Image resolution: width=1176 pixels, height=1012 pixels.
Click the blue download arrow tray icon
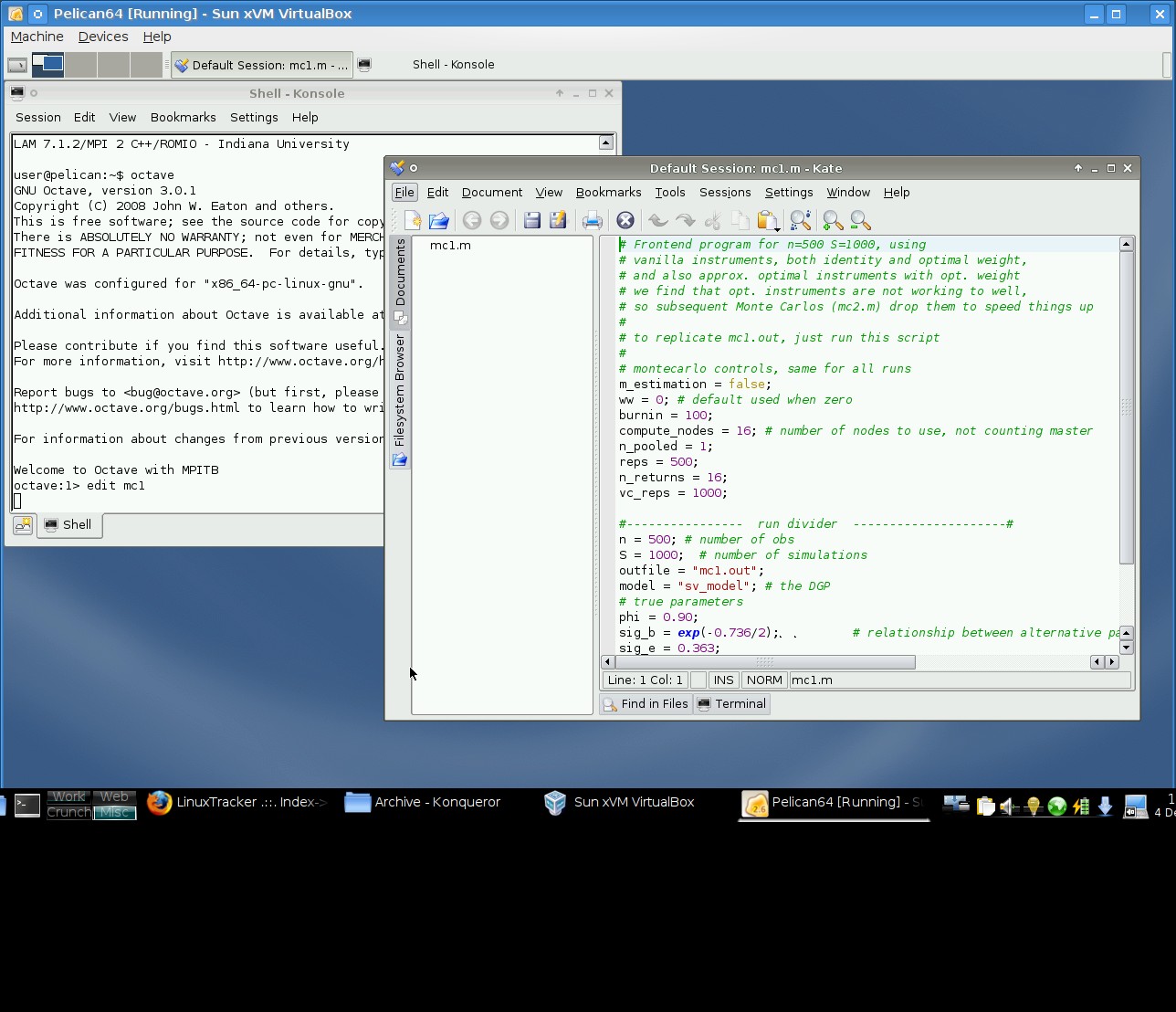[1105, 806]
